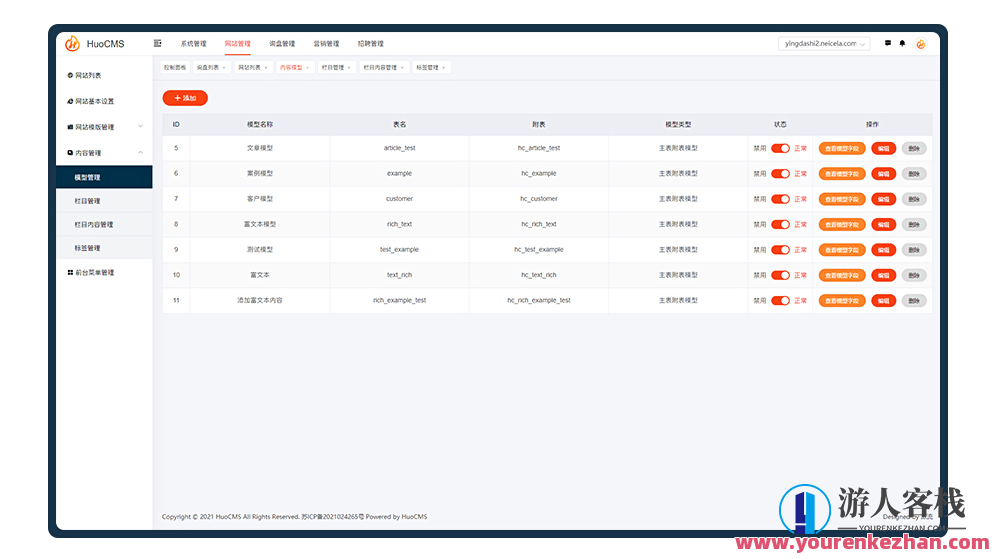The image size is (995, 559).
Task: Toggle status switch for test_example row
Action: coord(781,250)
